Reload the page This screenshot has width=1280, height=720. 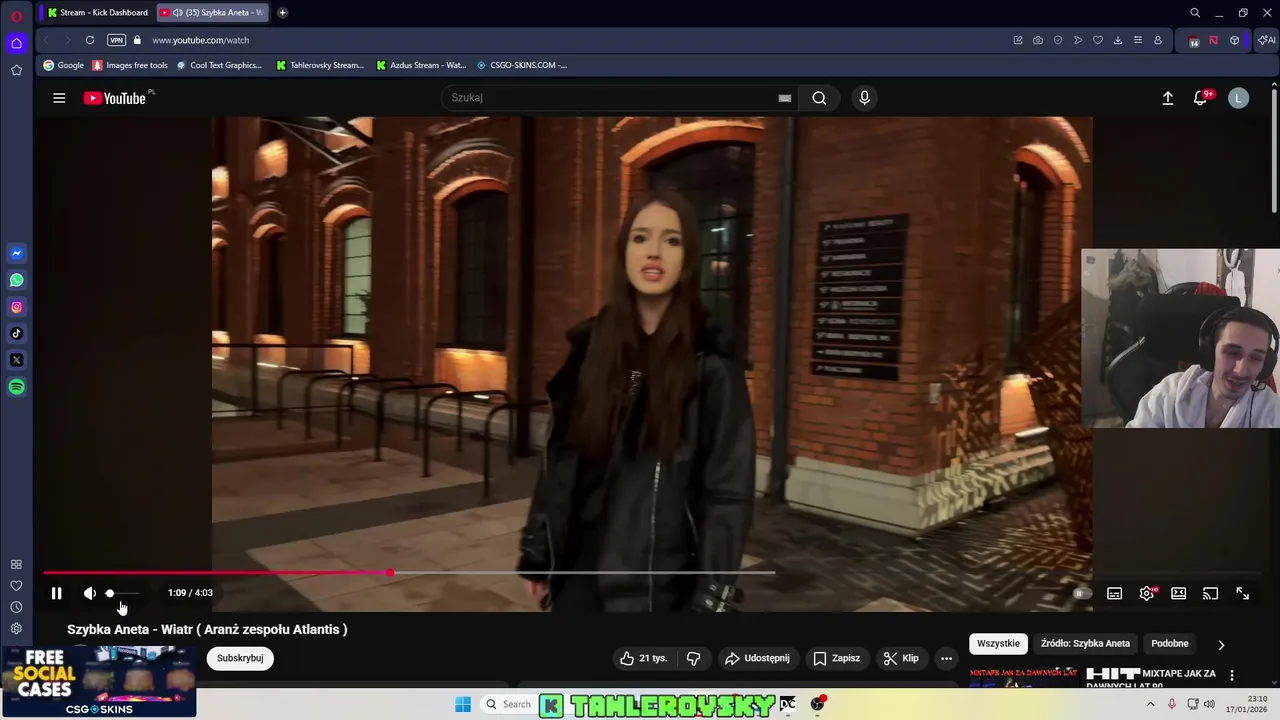(90, 40)
